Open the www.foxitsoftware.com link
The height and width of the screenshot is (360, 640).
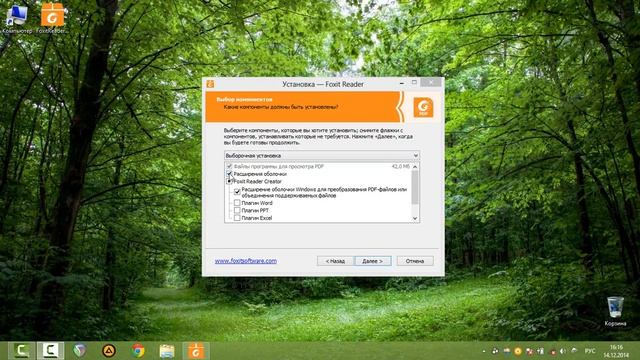tap(246, 261)
